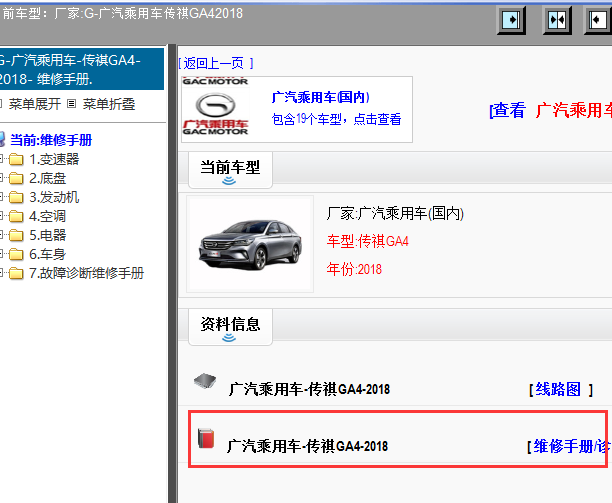This screenshot has width=612, height=503.
Task: Click the 车型:传祺GA4 text
Action: tap(368, 241)
